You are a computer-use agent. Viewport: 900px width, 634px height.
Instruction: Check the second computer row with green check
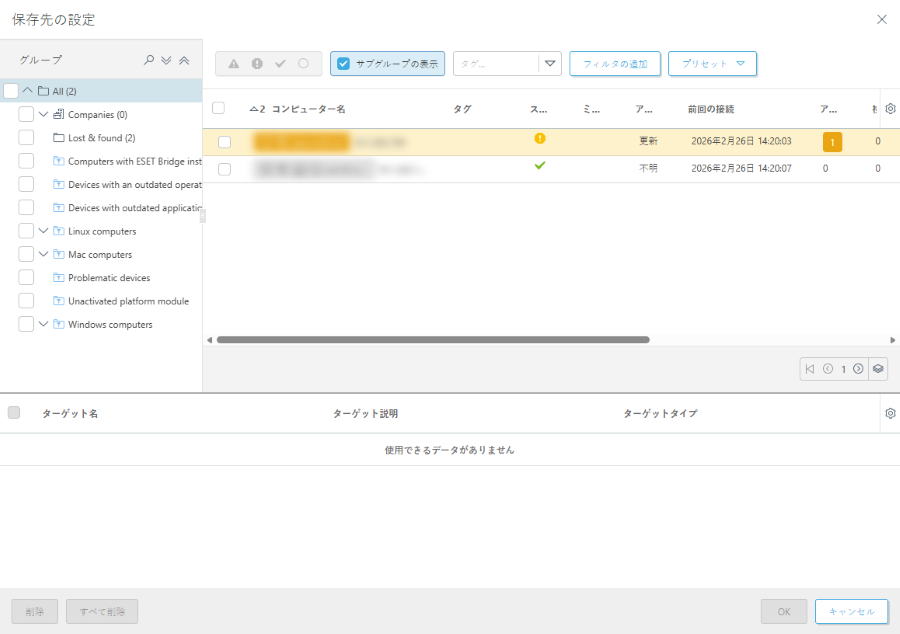[x=224, y=169]
